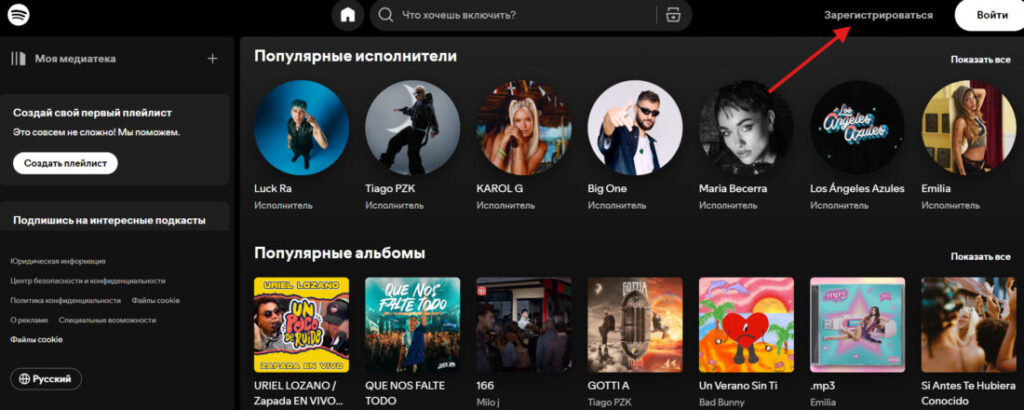This screenshot has height=410, width=1024.
Task: Open the Browse icon in search bar
Action: pos(674,15)
